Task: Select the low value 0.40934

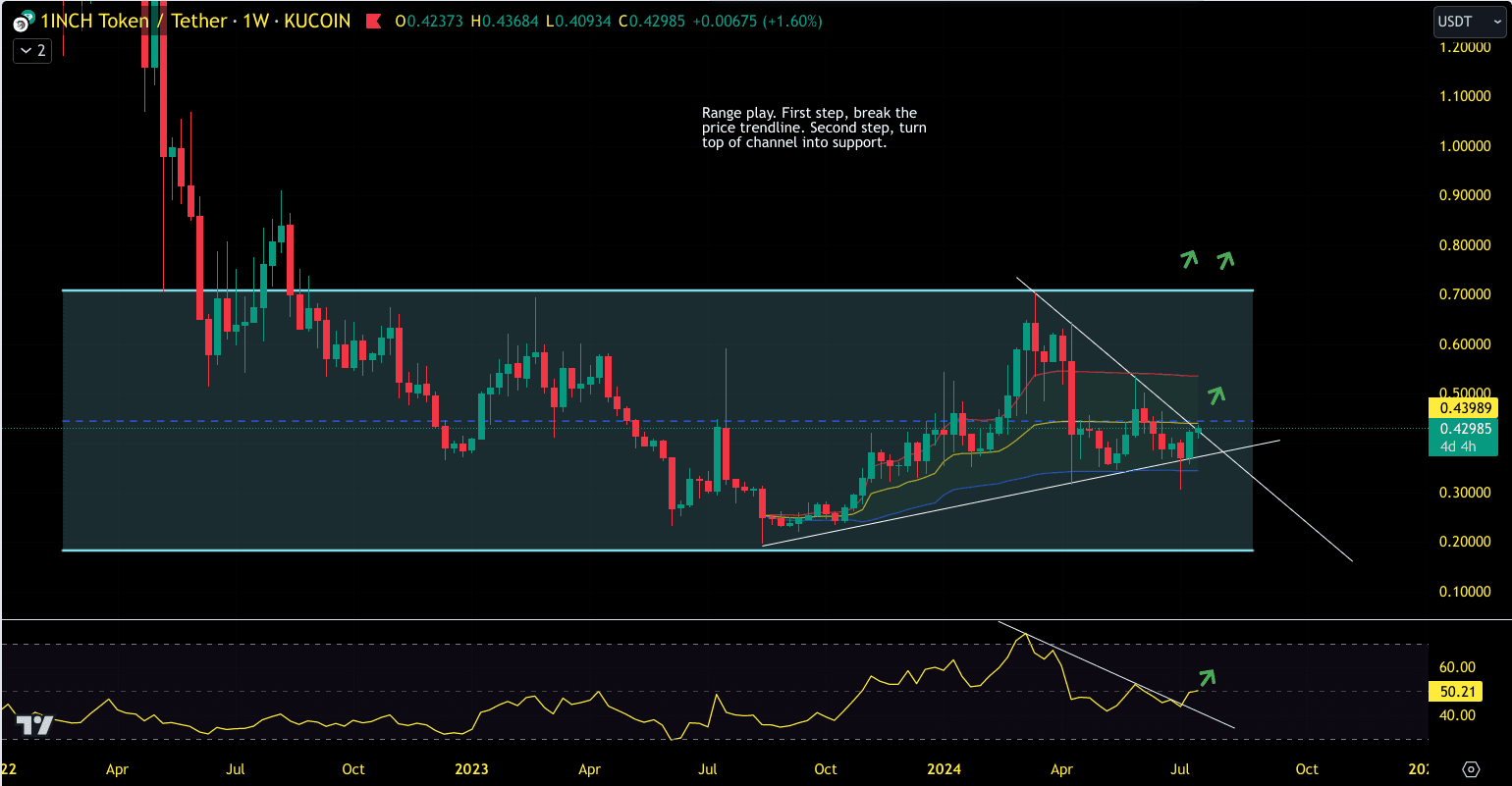Action: click(x=583, y=22)
